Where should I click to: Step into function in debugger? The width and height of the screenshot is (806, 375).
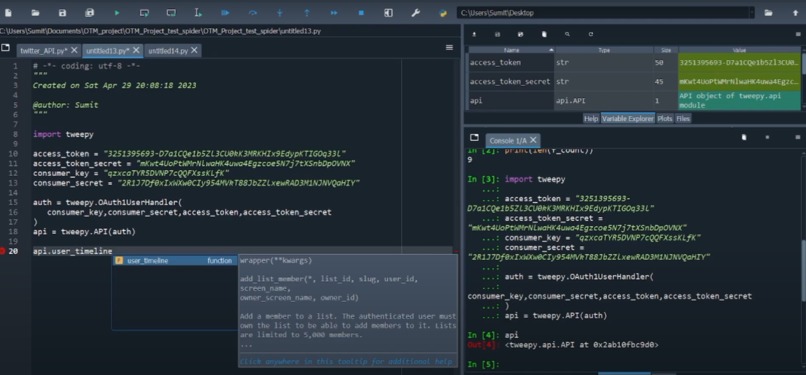coord(280,12)
